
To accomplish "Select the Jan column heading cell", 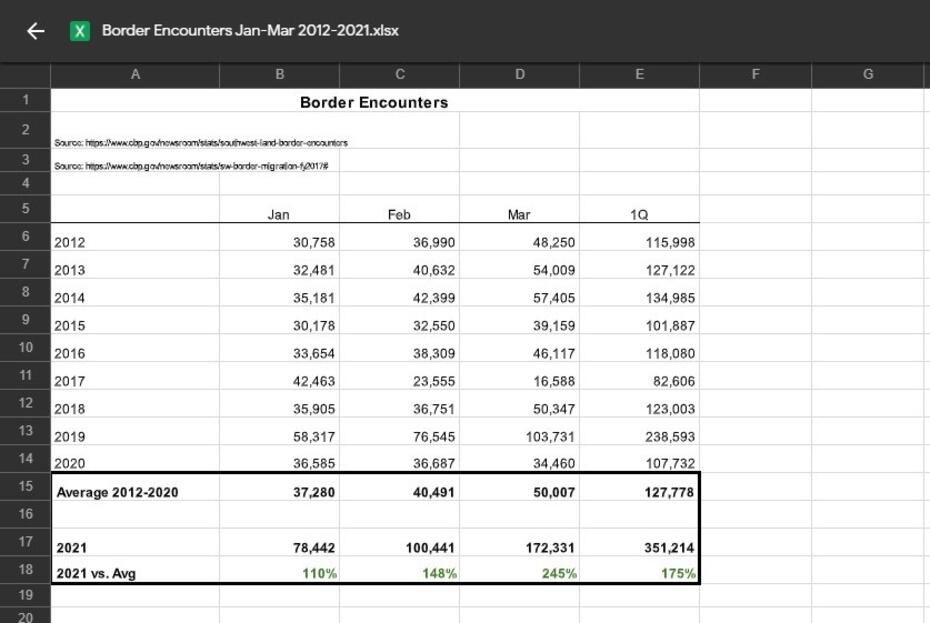I will [279, 214].
